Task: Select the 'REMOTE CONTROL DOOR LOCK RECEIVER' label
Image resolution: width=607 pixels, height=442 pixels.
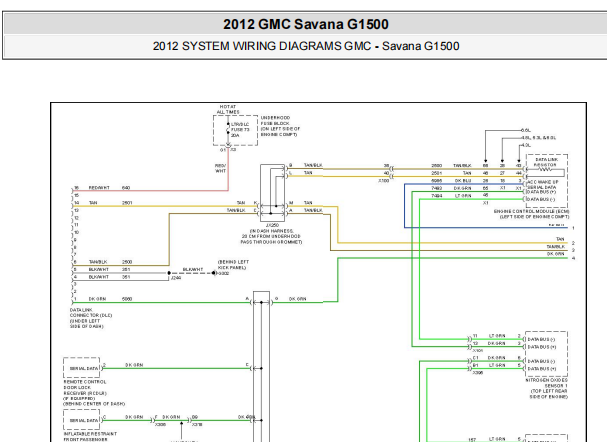Action: click(x=85, y=387)
